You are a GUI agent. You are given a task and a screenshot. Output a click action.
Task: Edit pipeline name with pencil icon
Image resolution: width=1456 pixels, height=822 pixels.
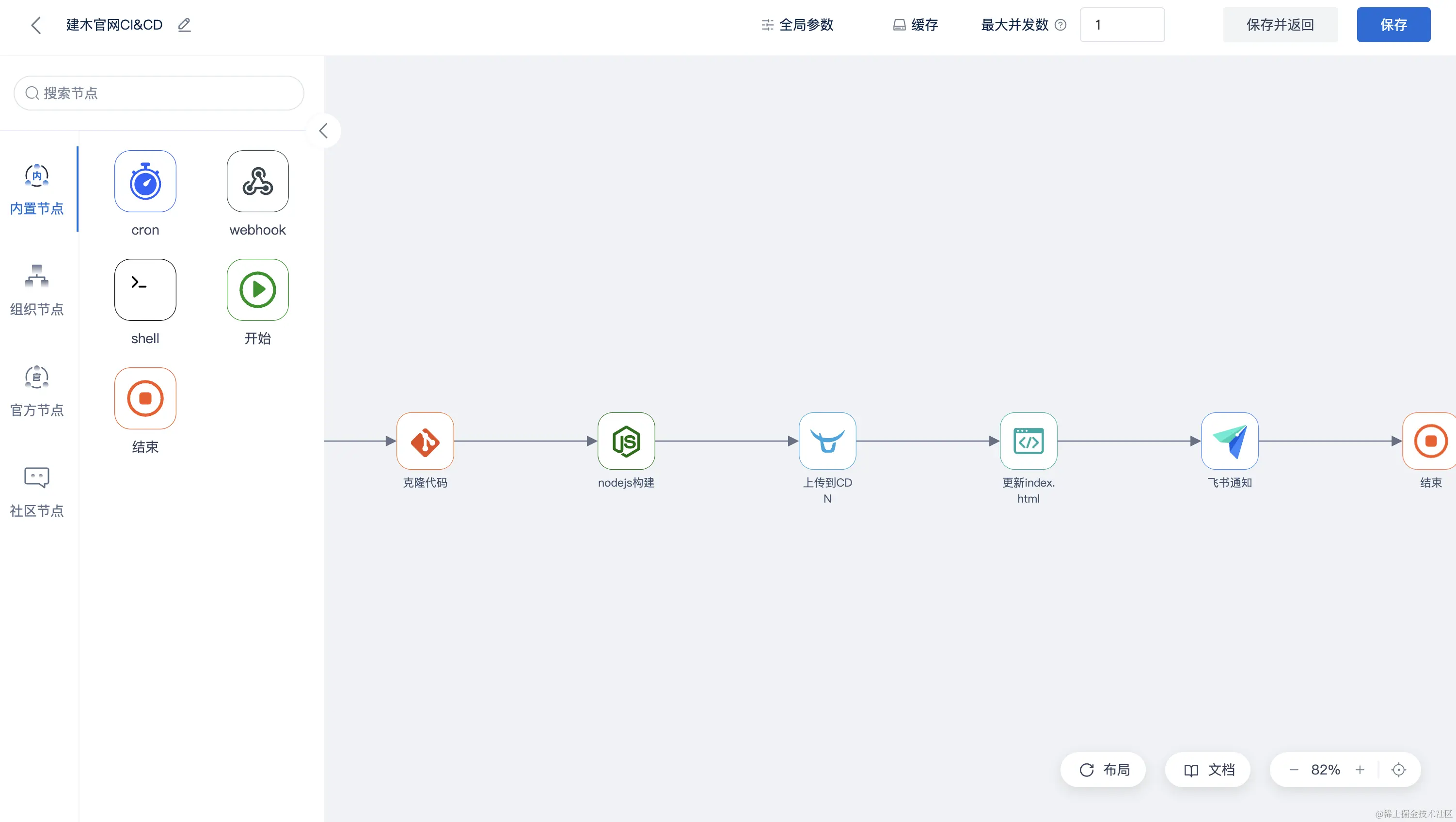[184, 25]
